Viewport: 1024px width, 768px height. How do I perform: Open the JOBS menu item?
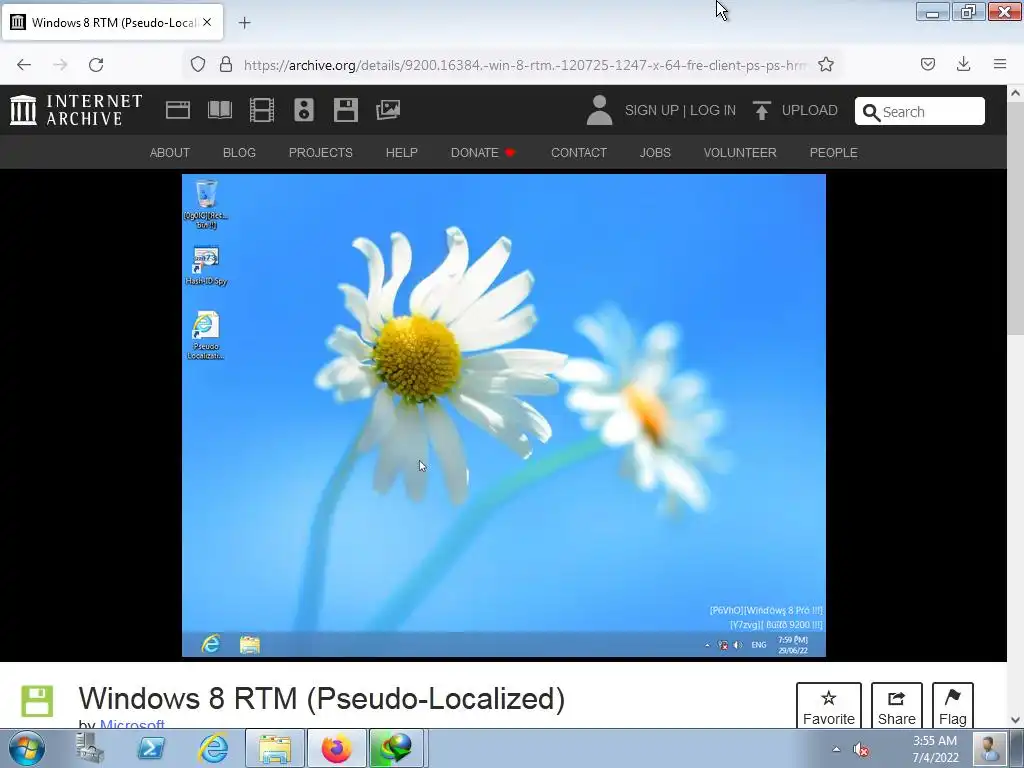(655, 153)
